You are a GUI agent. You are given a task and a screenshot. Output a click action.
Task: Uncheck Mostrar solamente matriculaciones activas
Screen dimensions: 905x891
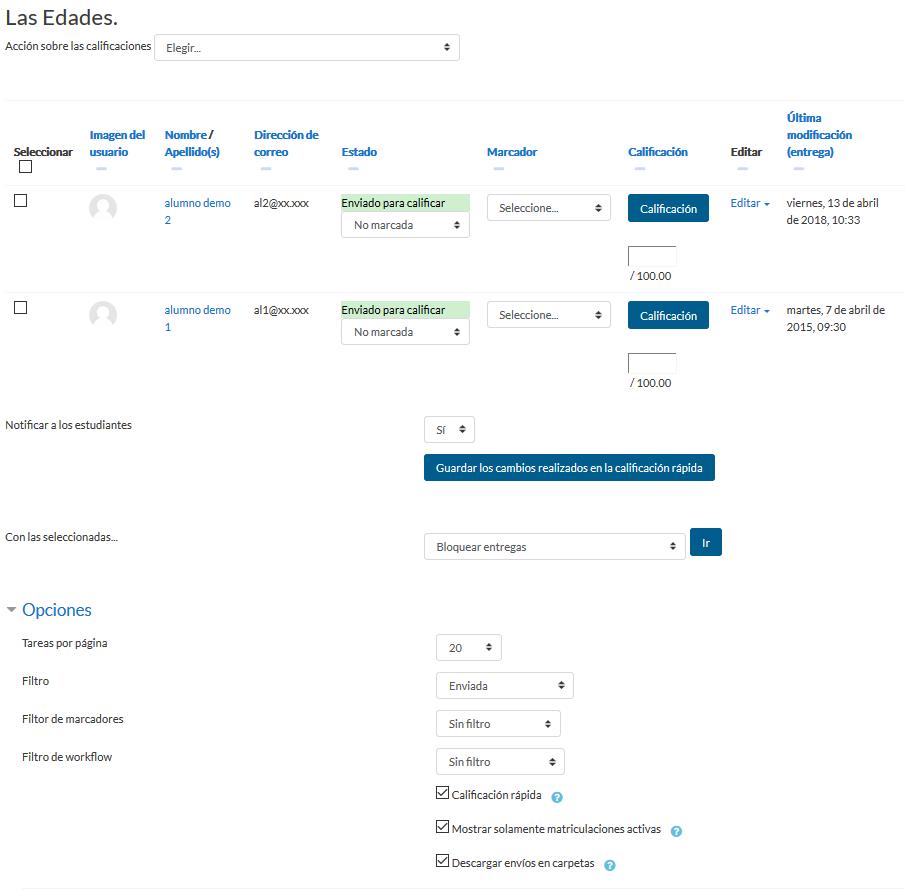(442, 827)
